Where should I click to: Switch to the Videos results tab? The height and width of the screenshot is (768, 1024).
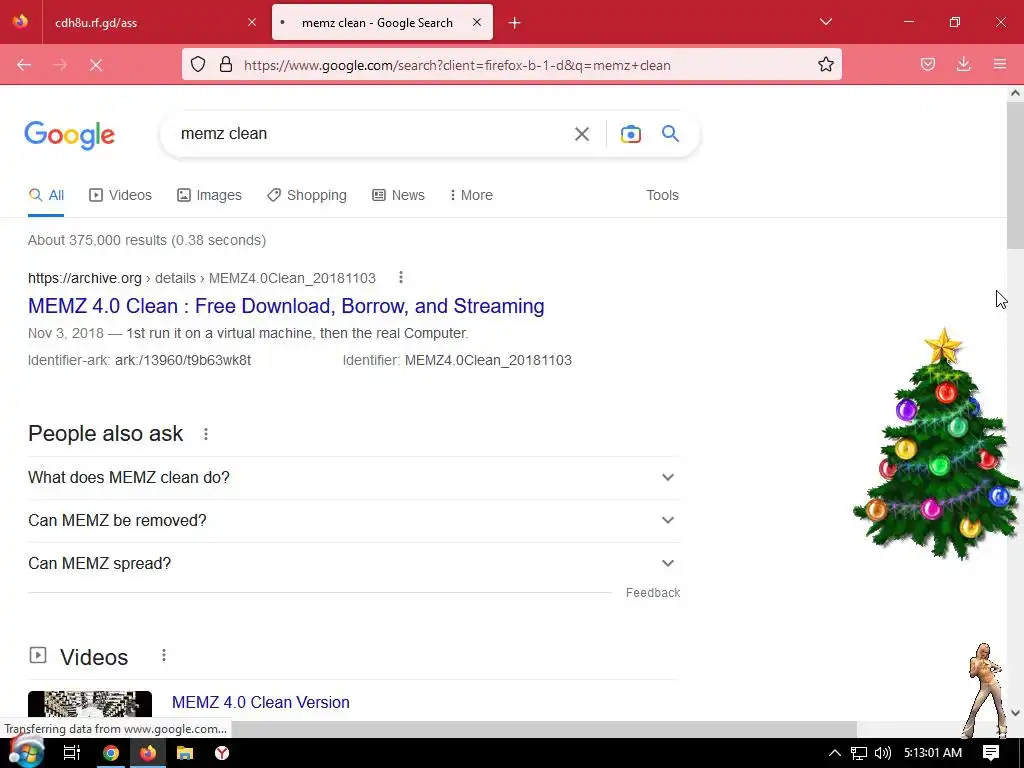click(x=120, y=195)
